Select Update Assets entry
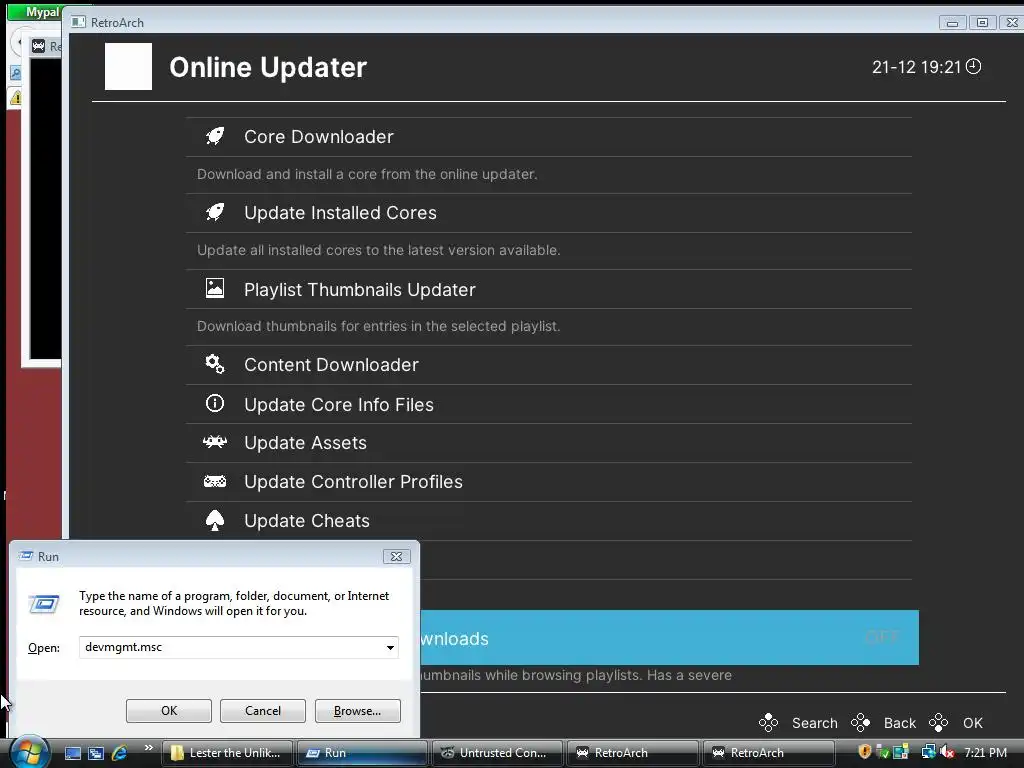The width and height of the screenshot is (1024, 768). (549, 443)
